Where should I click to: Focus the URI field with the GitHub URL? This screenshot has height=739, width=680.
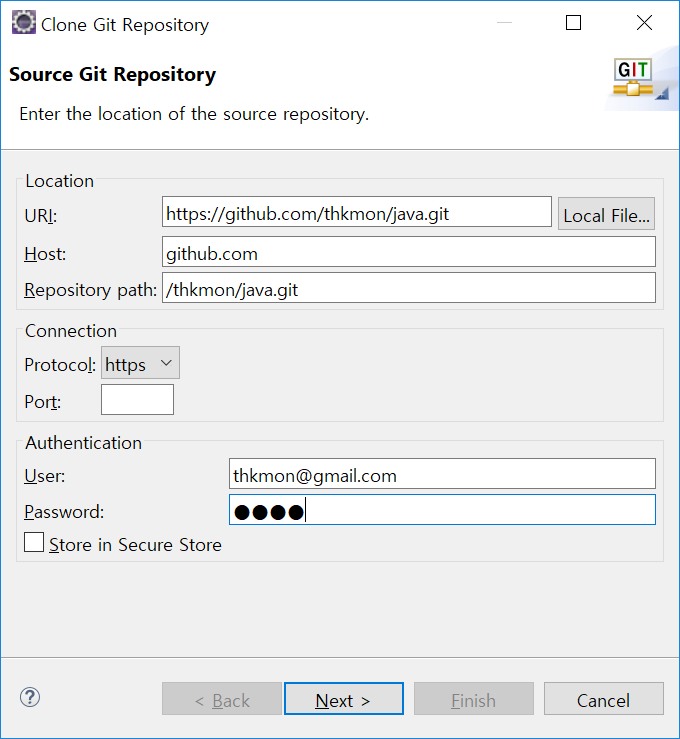click(356, 212)
